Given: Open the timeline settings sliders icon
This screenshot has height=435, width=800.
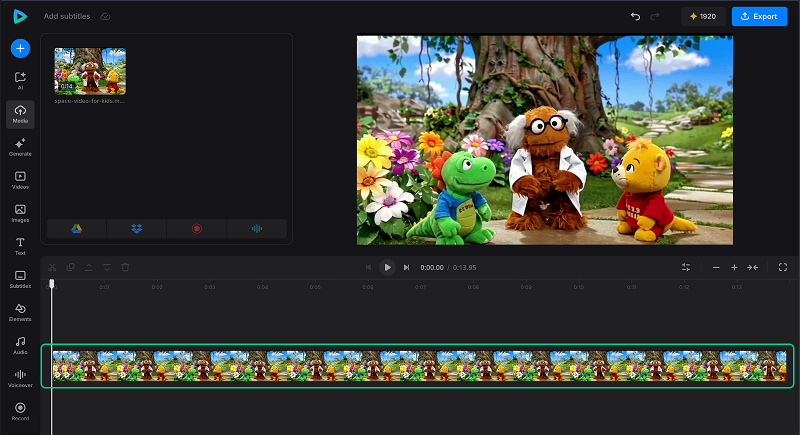Looking at the screenshot, I should pyautogui.click(x=686, y=267).
